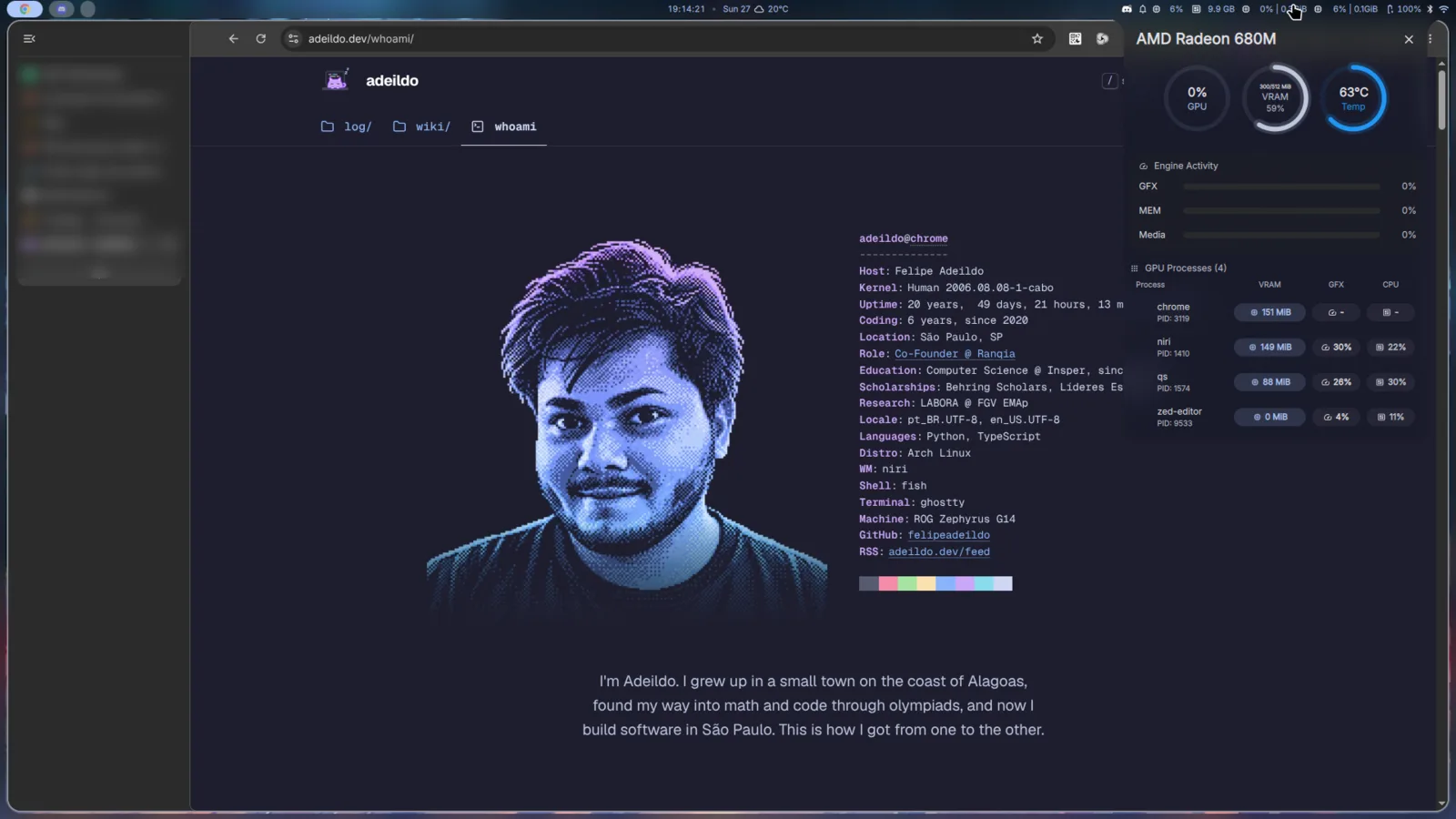Image resolution: width=1456 pixels, height=819 pixels.
Task: Click the 63°C Temp gauge
Action: (1353, 98)
